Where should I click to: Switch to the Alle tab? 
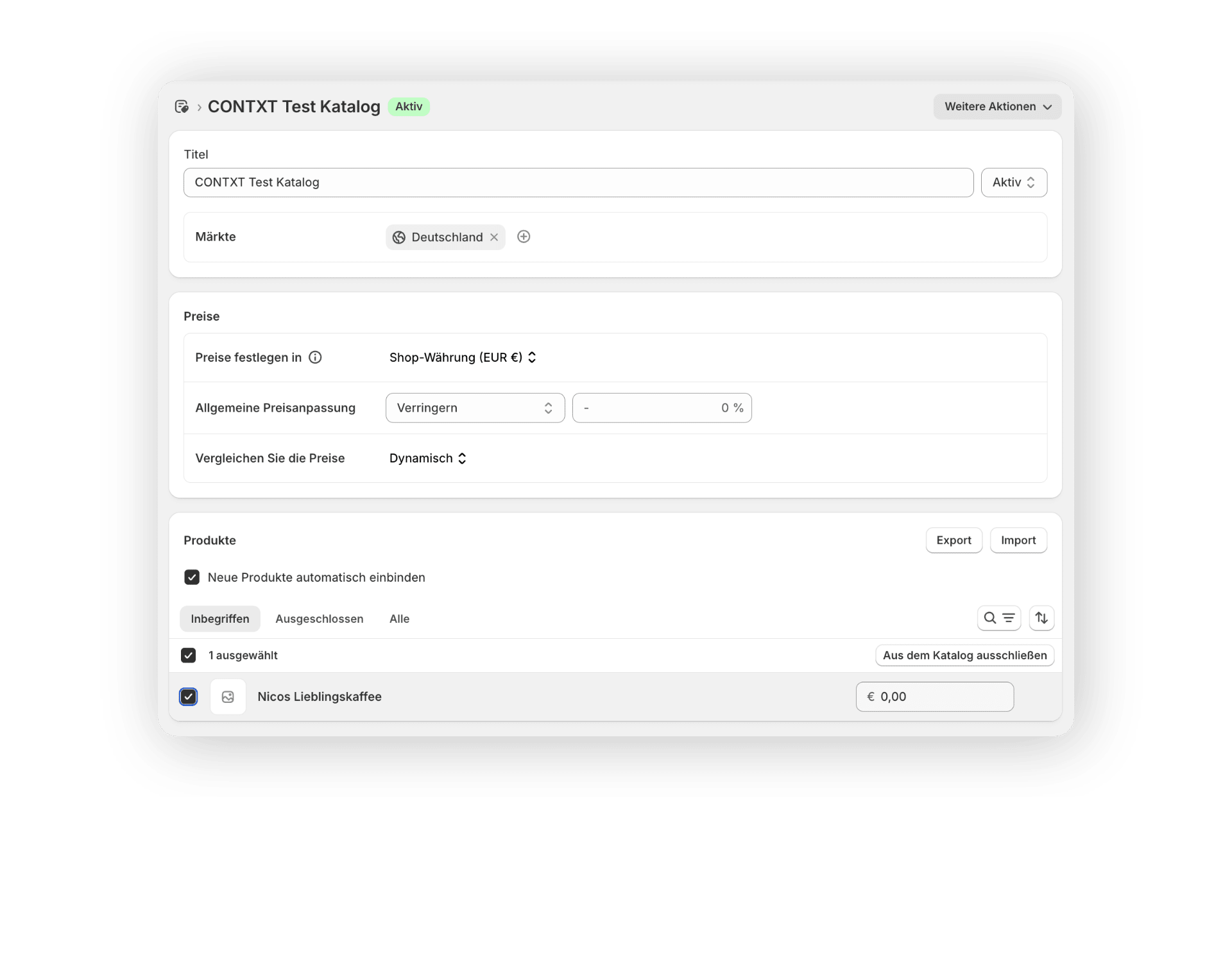pyautogui.click(x=399, y=619)
